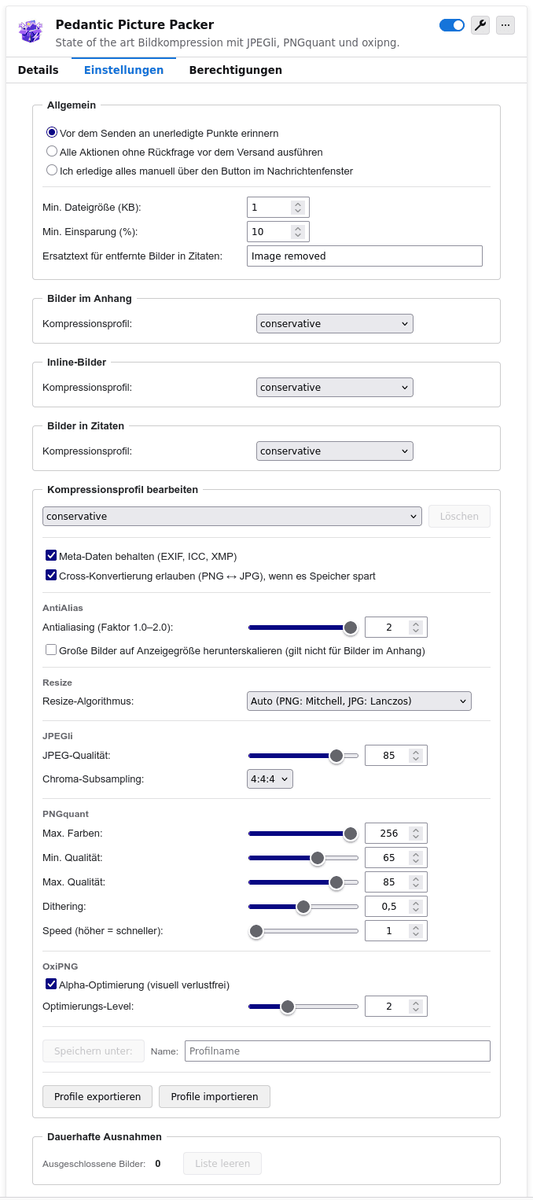The width and height of the screenshot is (533, 1200).
Task: Open the Berechtigungen tab
Action: point(235,70)
